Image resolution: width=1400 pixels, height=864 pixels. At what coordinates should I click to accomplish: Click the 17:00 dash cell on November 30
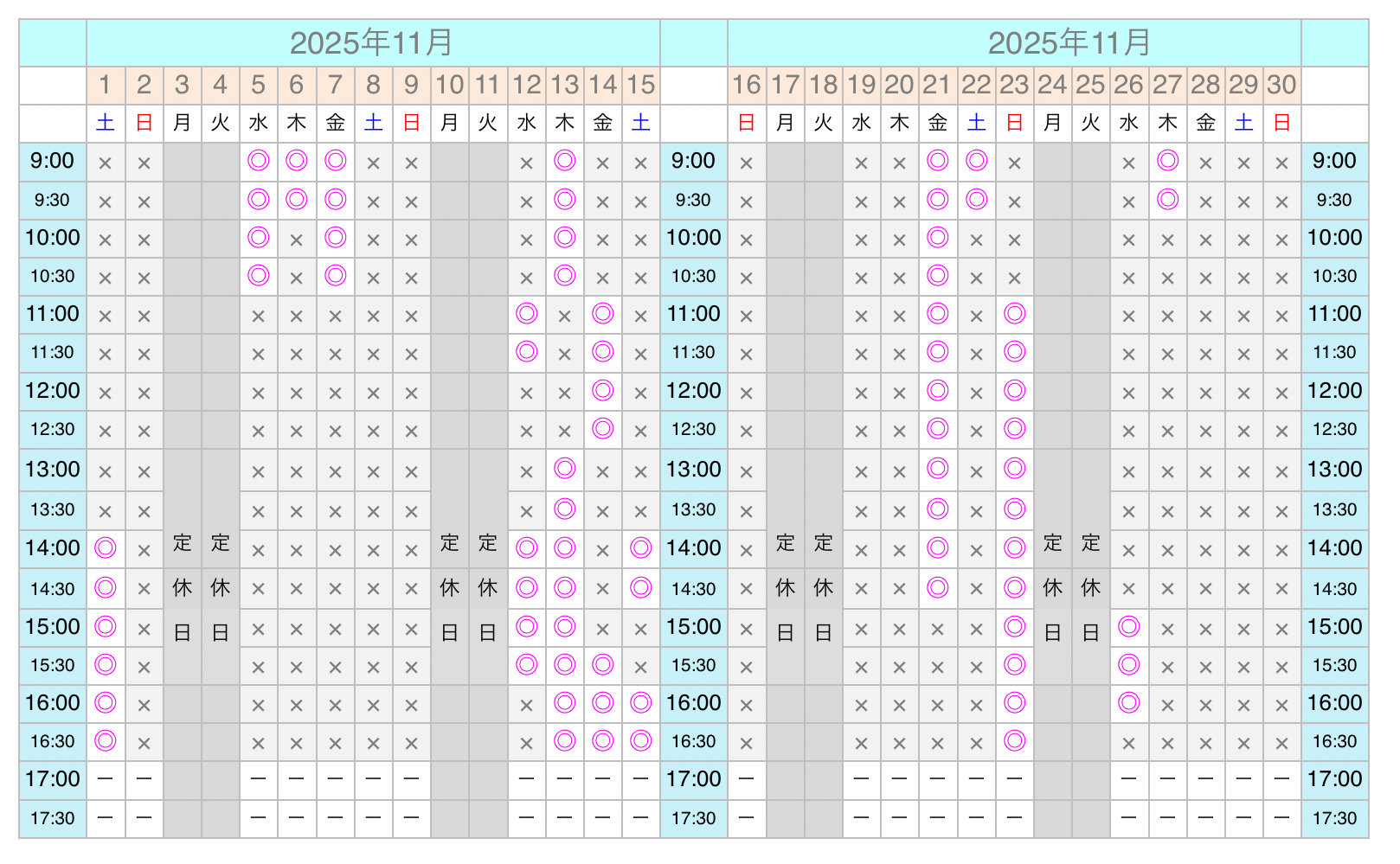point(1281,779)
